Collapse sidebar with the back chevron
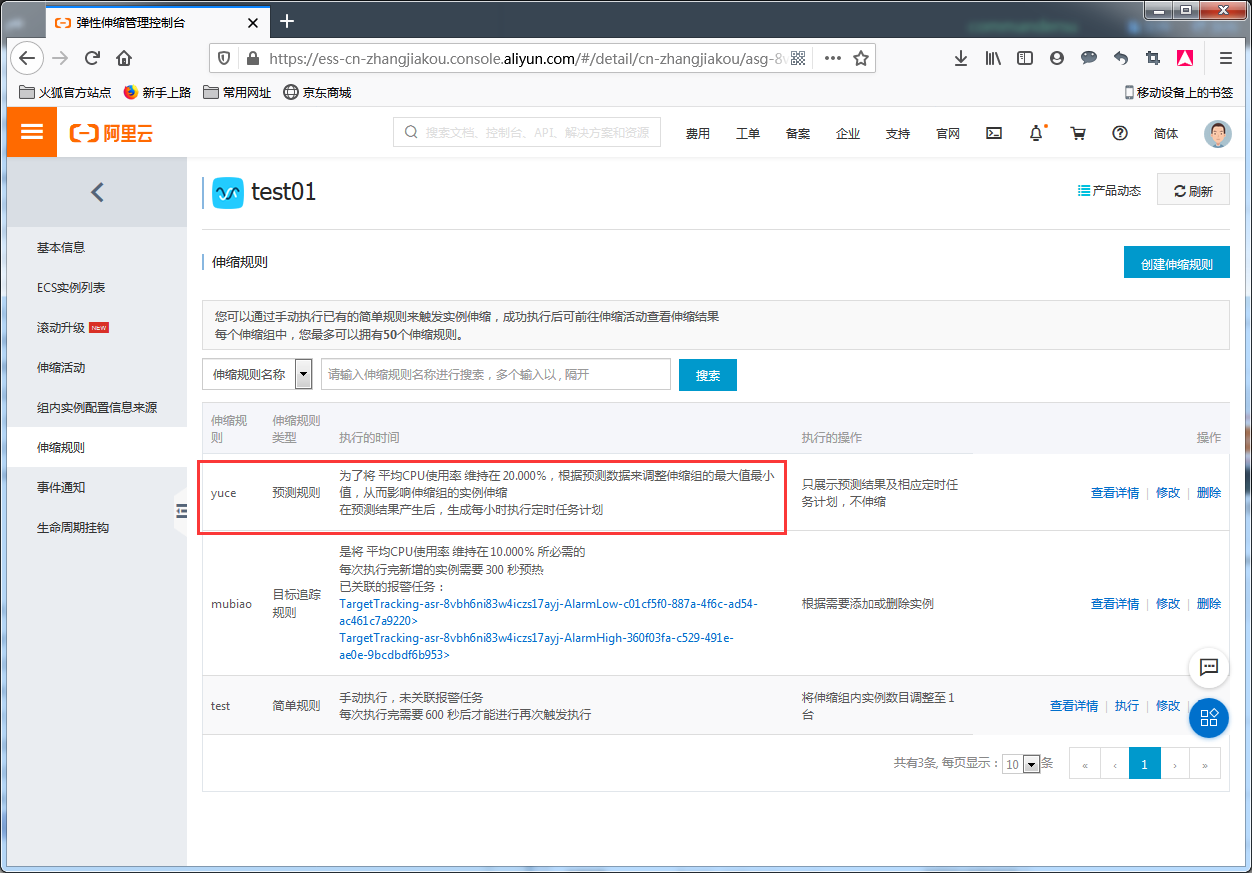 click(x=97, y=192)
